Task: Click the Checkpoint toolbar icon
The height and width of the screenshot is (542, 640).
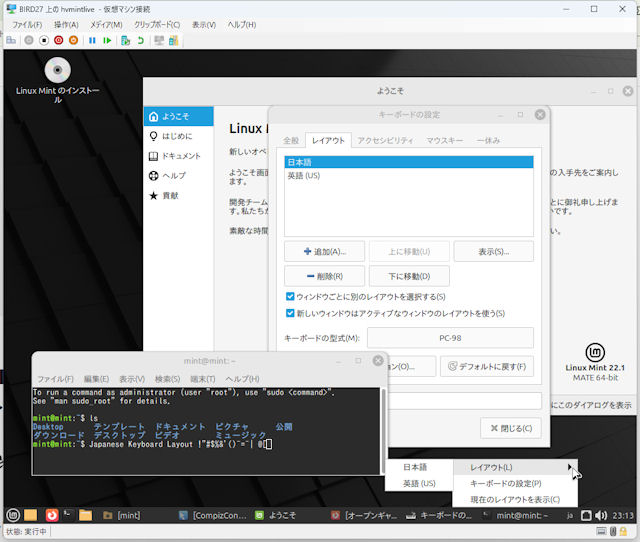Action: [126, 40]
